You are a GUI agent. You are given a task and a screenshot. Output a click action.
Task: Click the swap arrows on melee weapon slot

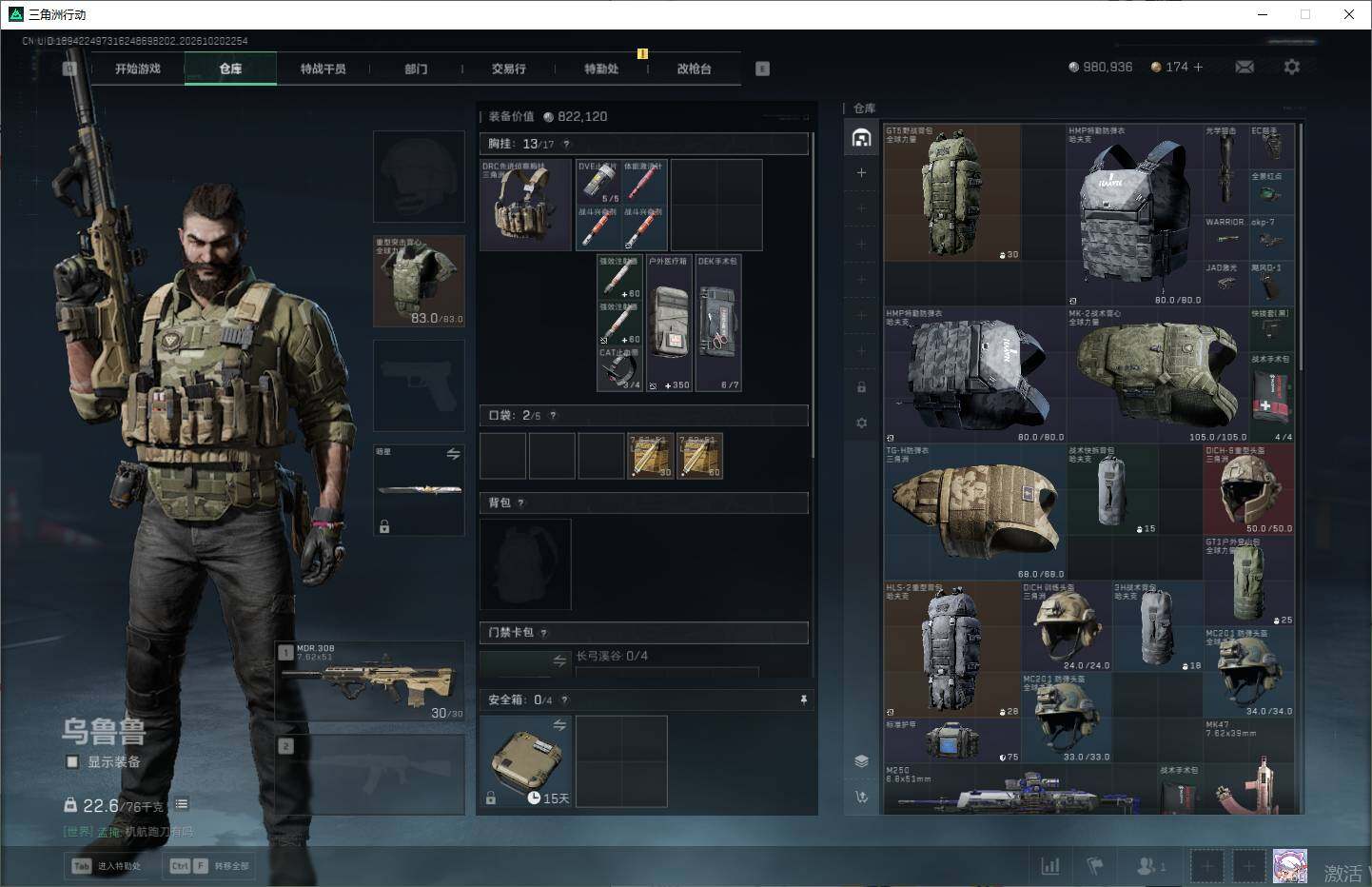coord(453,454)
